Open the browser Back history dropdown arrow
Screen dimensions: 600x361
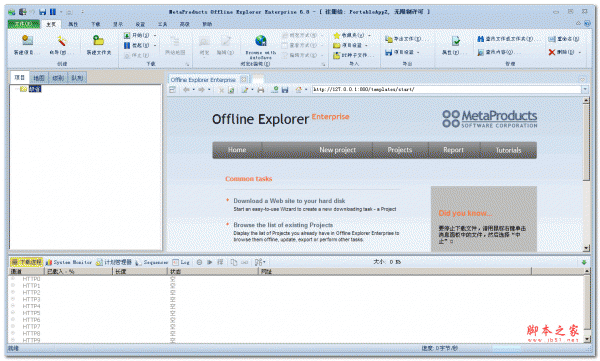pyautogui.click(x=194, y=90)
